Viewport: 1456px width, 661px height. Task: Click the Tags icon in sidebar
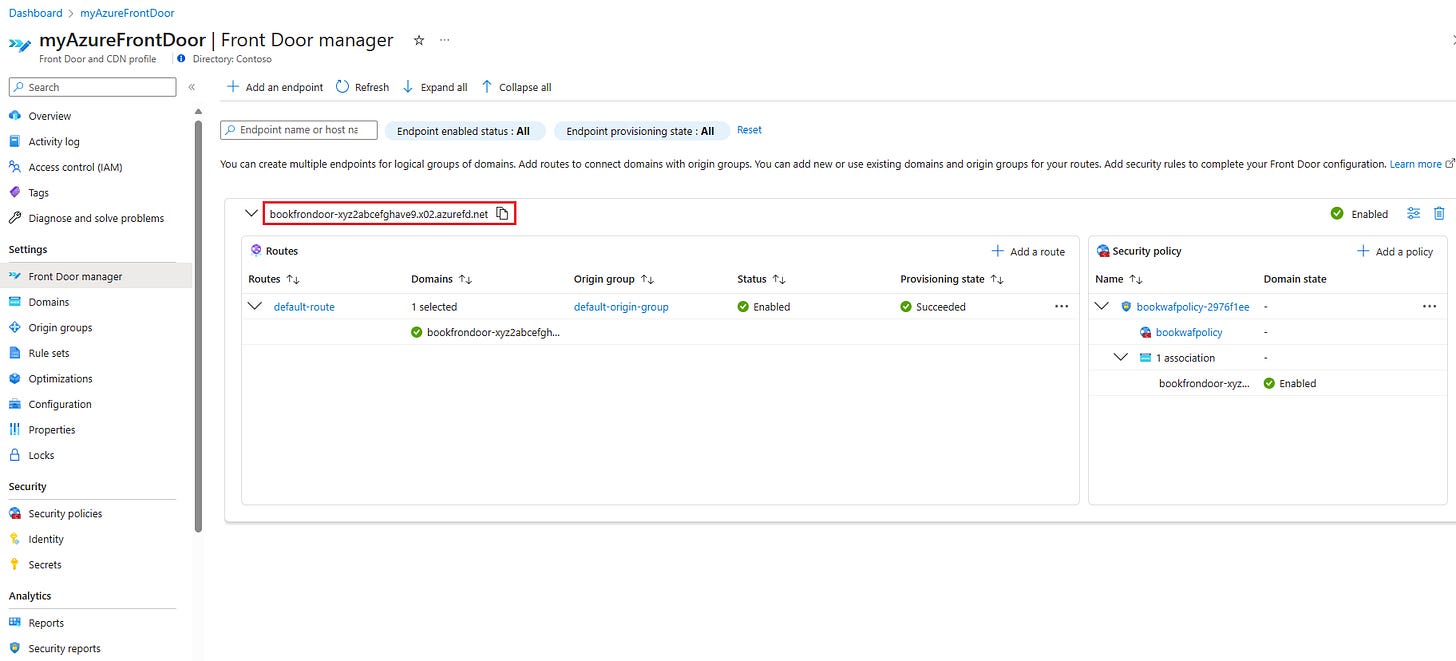[15, 193]
